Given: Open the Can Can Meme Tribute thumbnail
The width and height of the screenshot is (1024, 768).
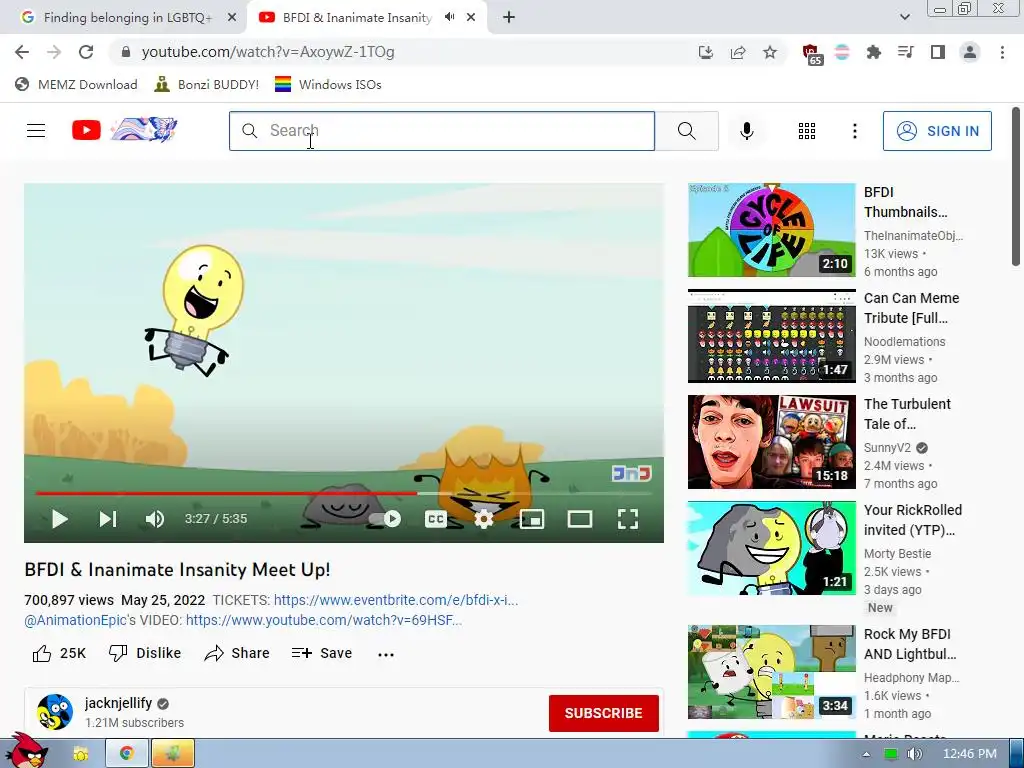Looking at the screenshot, I should coord(771,336).
